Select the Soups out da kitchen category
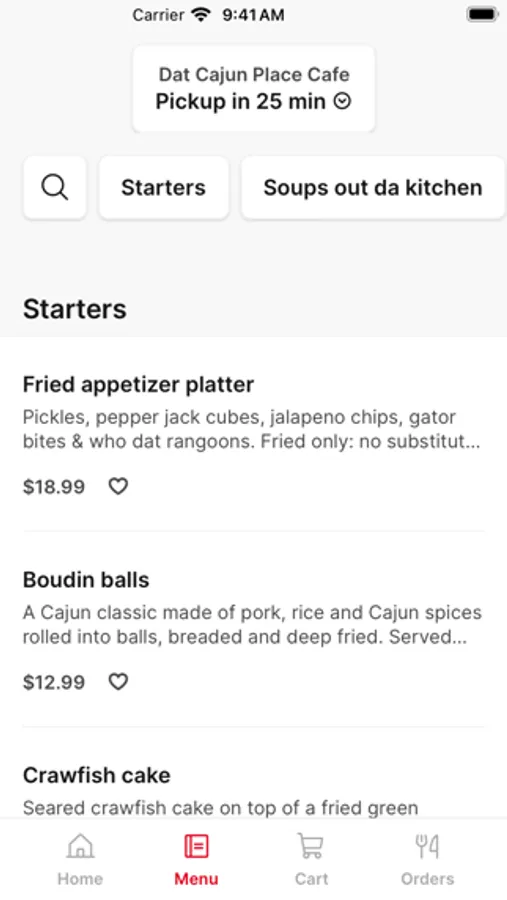The height and width of the screenshot is (900, 507). tap(373, 188)
